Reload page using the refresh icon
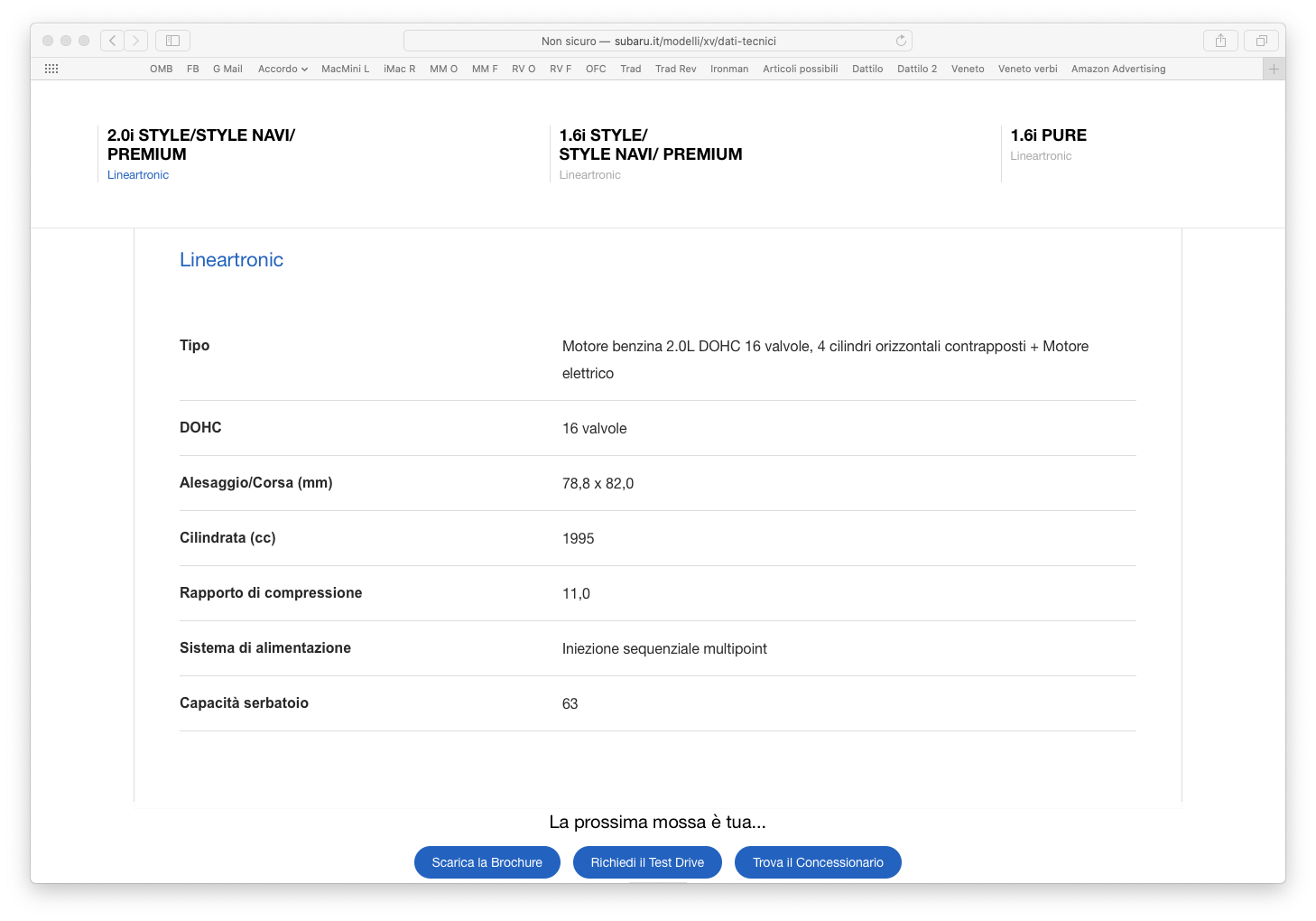 pos(901,41)
